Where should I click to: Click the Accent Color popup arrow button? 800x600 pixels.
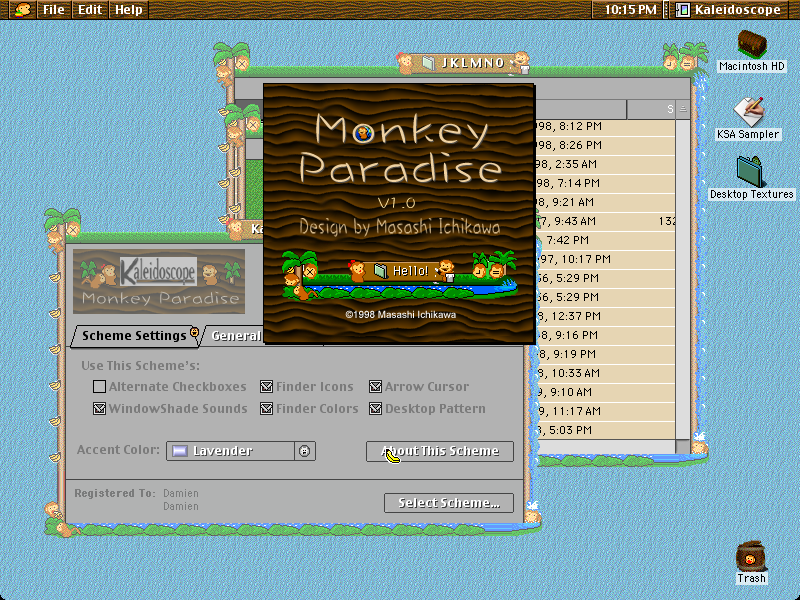(x=305, y=451)
